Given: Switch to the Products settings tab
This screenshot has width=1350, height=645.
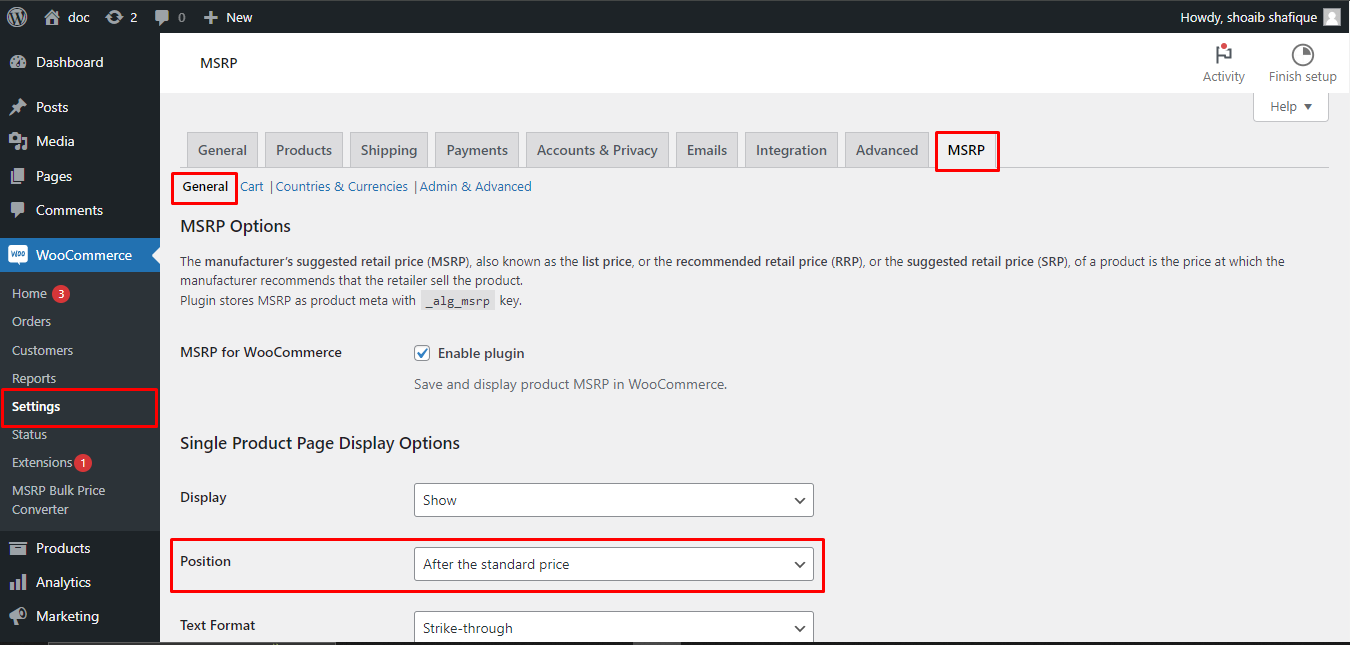Looking at the screenshot, I should point(304,150).
